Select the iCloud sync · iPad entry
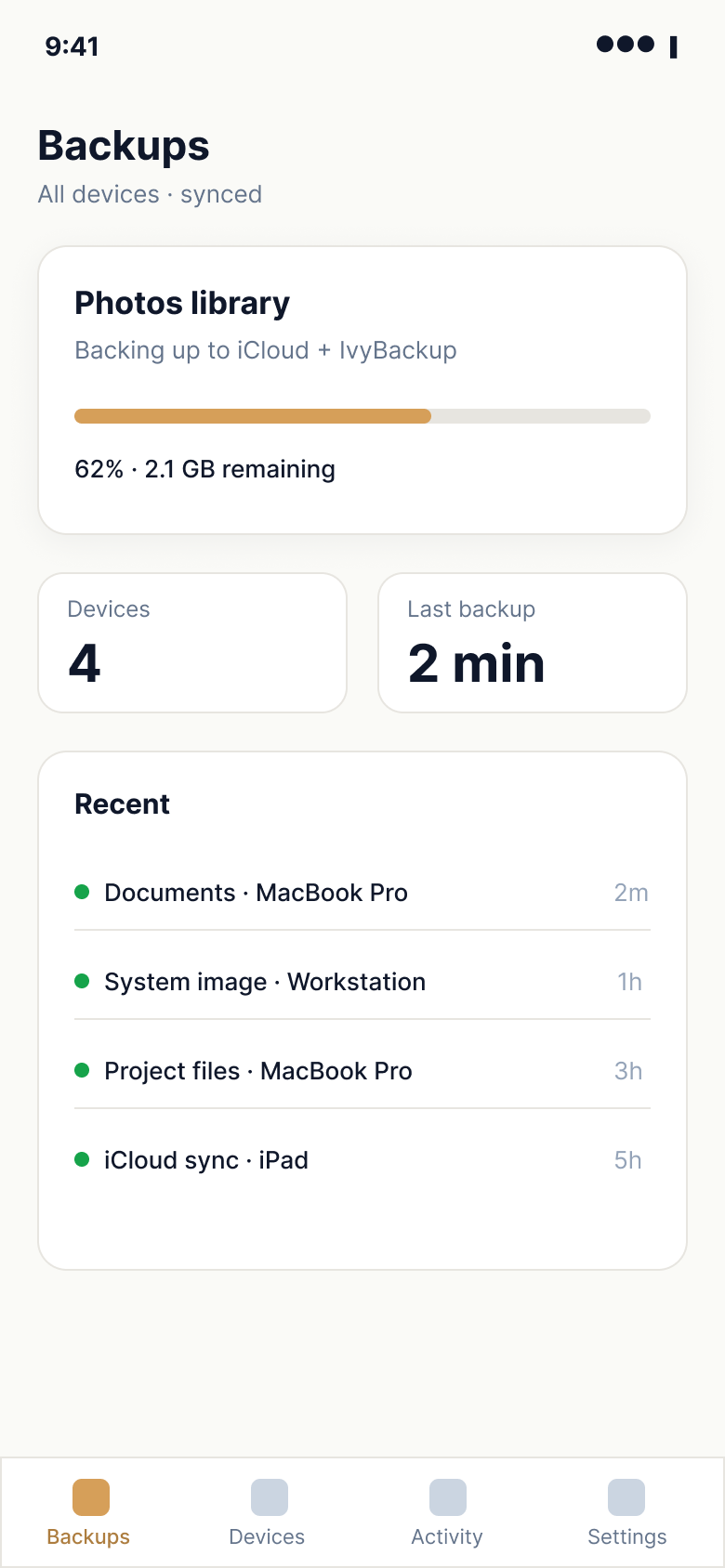 pyautogui.click(x=362, y=1160)
